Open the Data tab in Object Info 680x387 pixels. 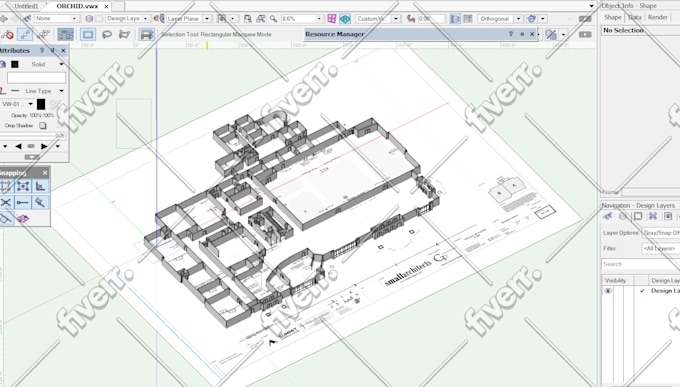[634, 17]
